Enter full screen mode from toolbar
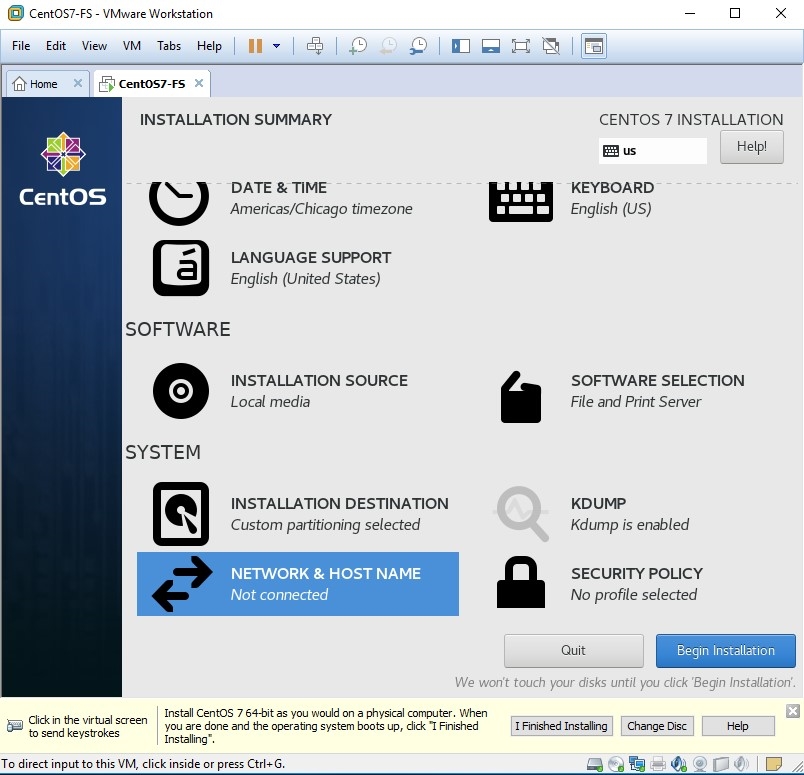The width and height of the screenshot is (804, 775). 520,46
